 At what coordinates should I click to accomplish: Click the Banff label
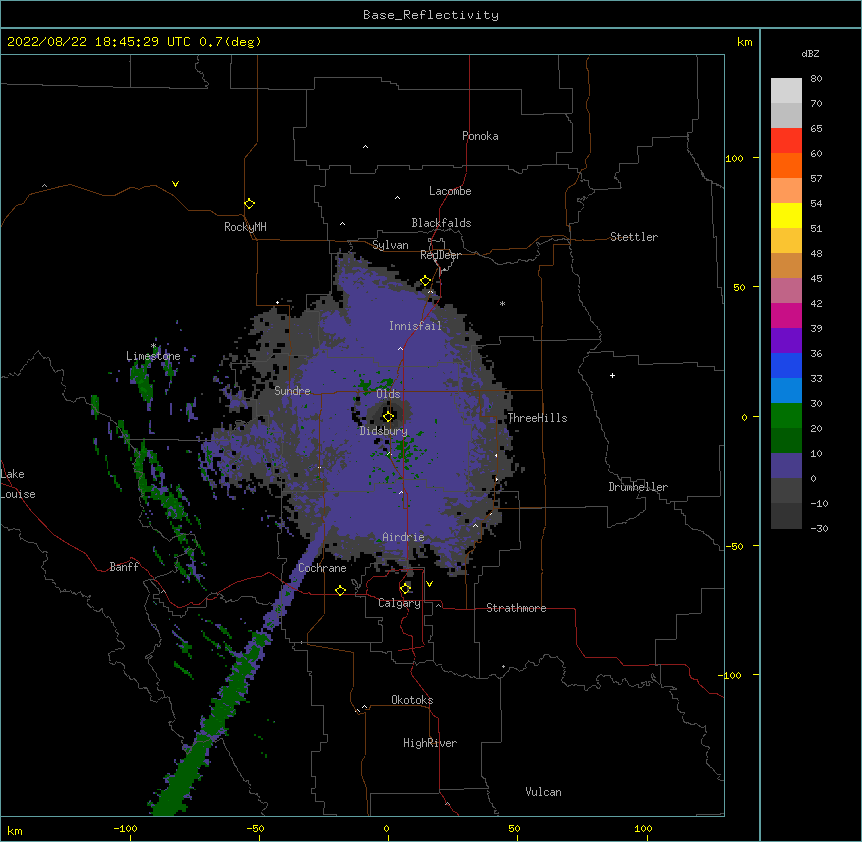(124, 567)
